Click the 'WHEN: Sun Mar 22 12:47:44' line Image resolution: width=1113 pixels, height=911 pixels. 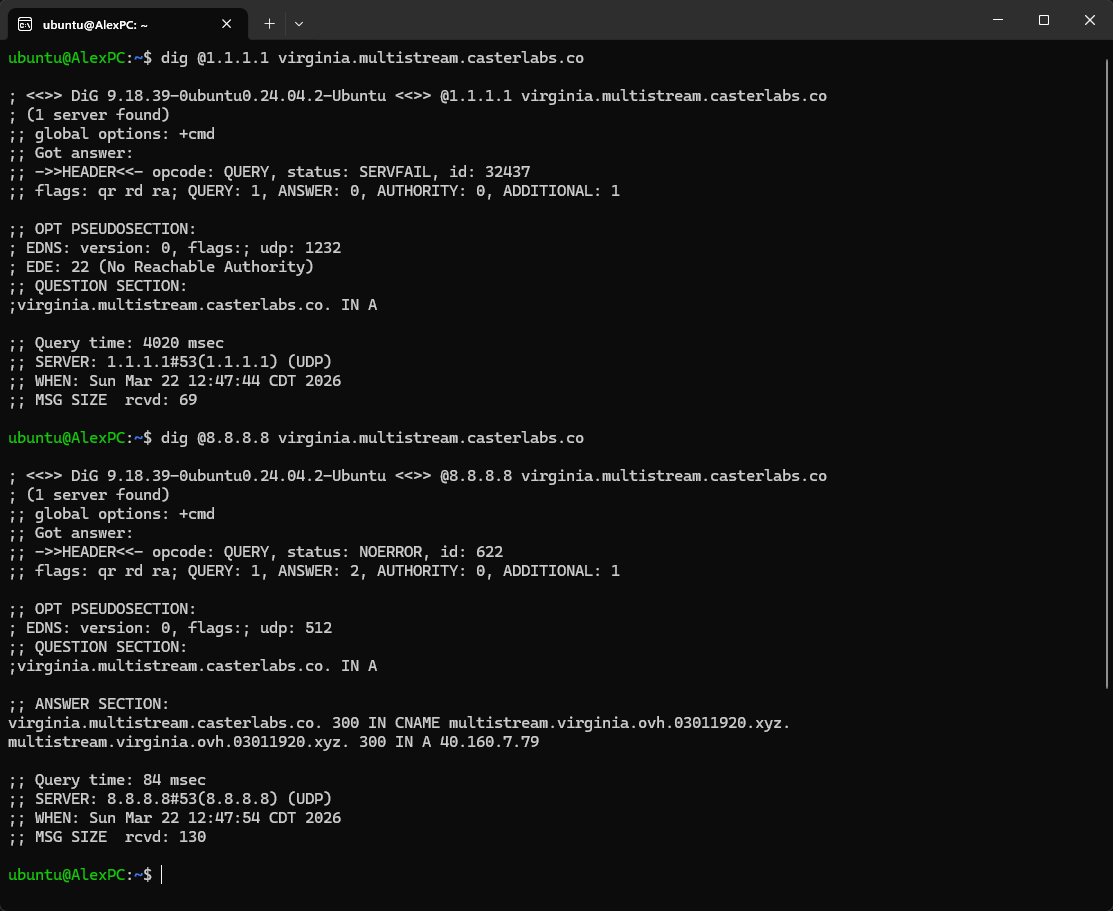[x=174, y=381]
